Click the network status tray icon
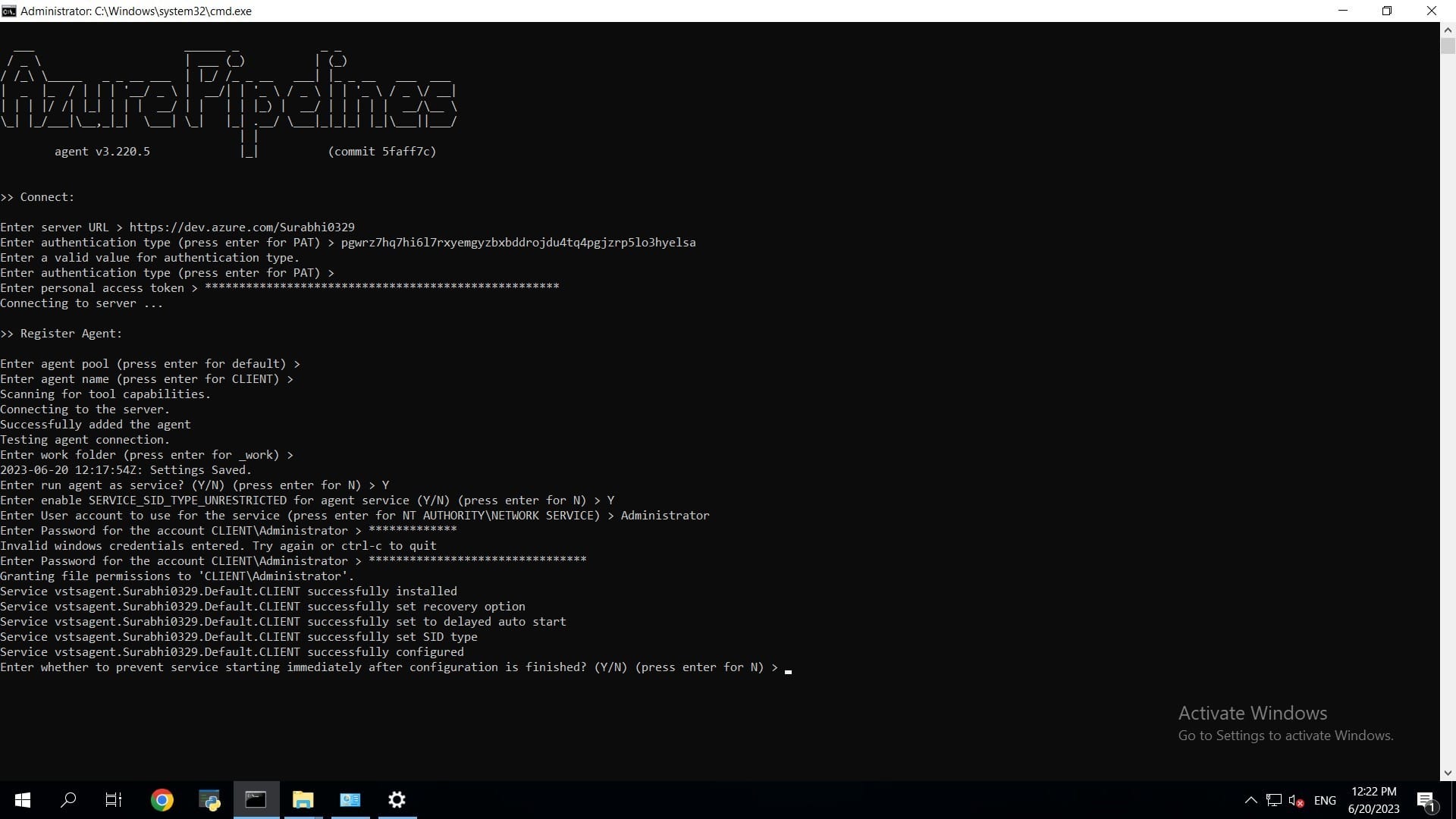Screen dimensions: 1456x819 pyautogui.click(x=1273, y=800)
